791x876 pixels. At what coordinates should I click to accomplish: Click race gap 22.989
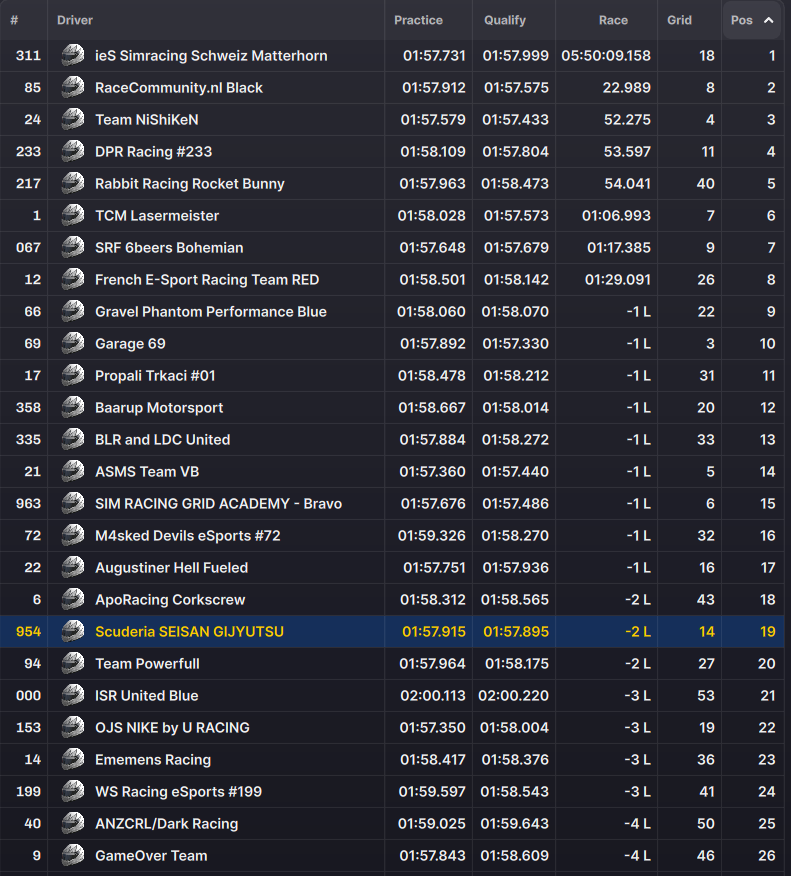(x=626, y=87)
